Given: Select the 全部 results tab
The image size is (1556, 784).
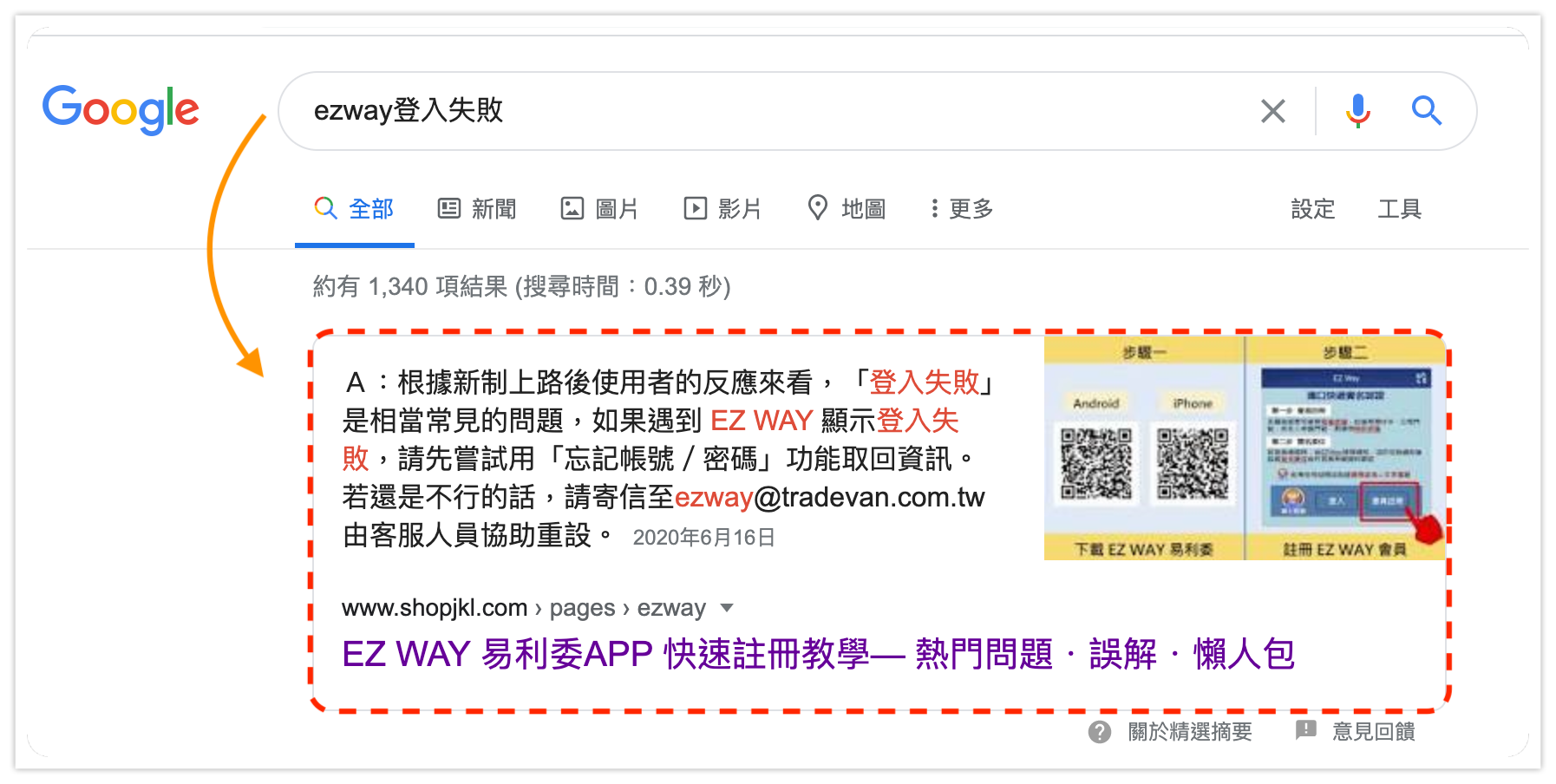Looking at the screenshot, I should (354, 209).
